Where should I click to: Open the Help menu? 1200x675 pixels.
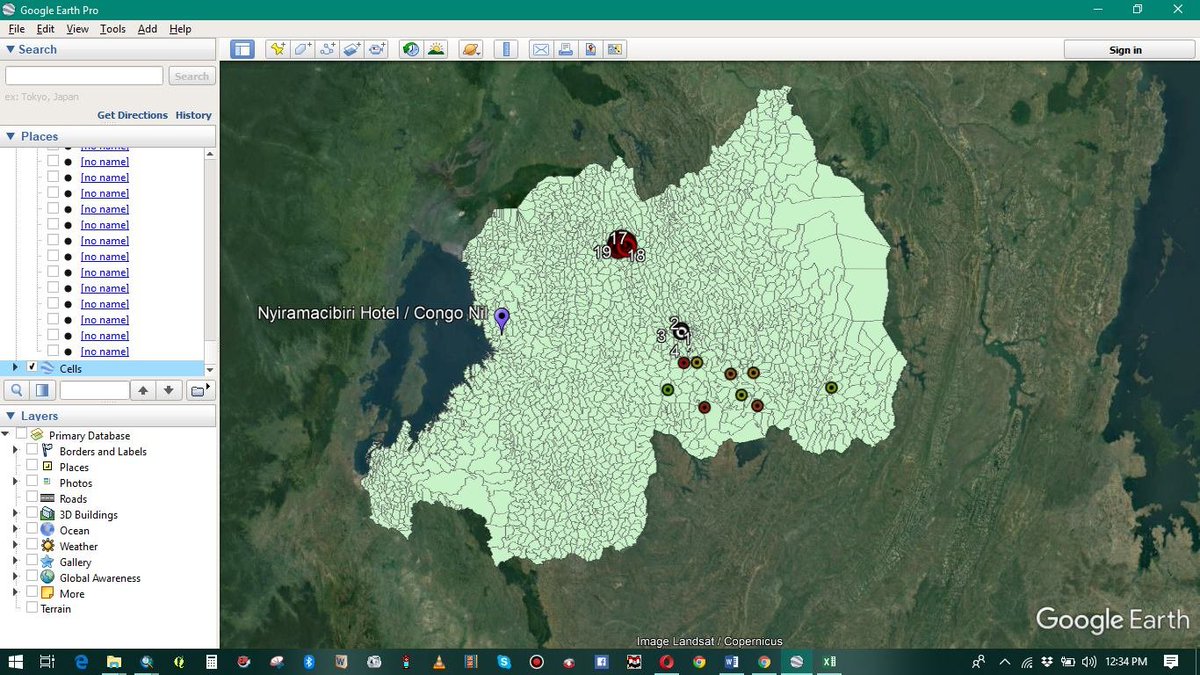click(x=180, y=29)
